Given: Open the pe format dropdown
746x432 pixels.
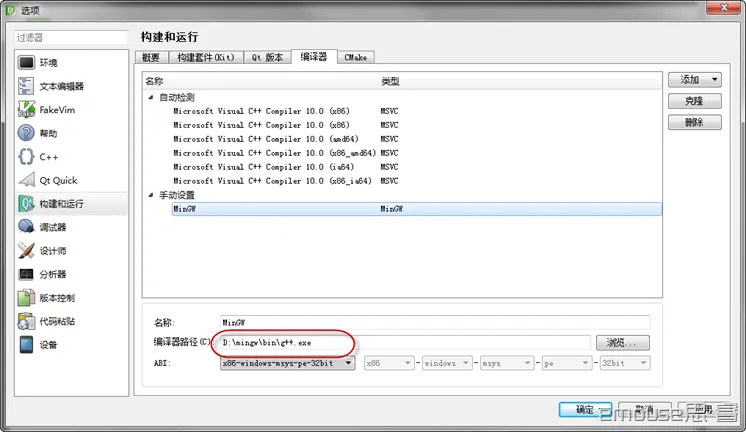Looking at the screenshot, I should click(566, 363).
